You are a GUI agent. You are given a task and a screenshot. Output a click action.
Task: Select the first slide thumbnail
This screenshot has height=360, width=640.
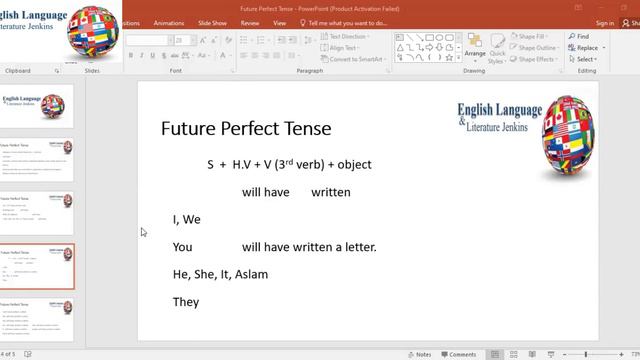(x=37, y=107)
